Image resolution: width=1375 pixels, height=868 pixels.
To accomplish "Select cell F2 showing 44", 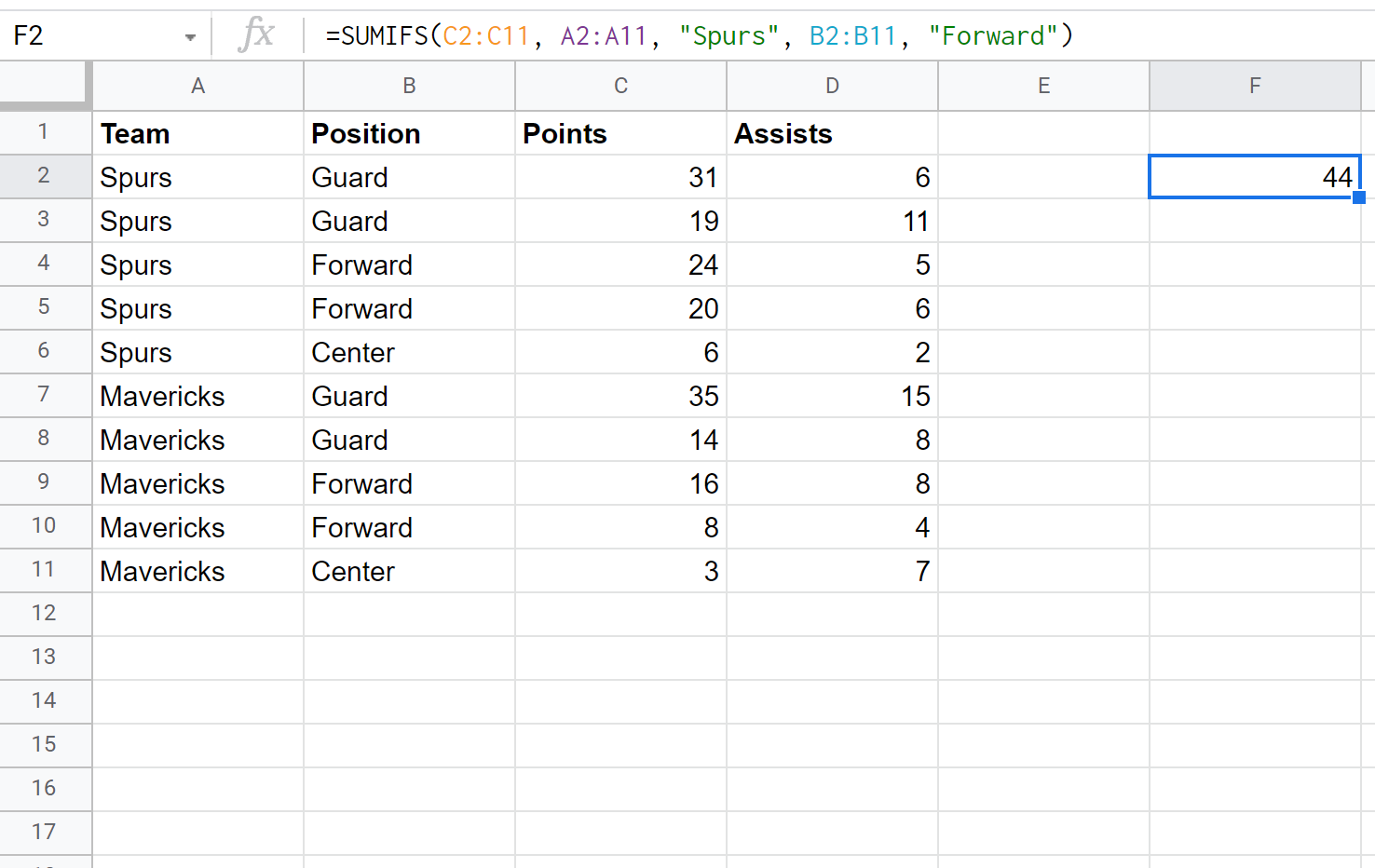I will tap(1254, 177).
